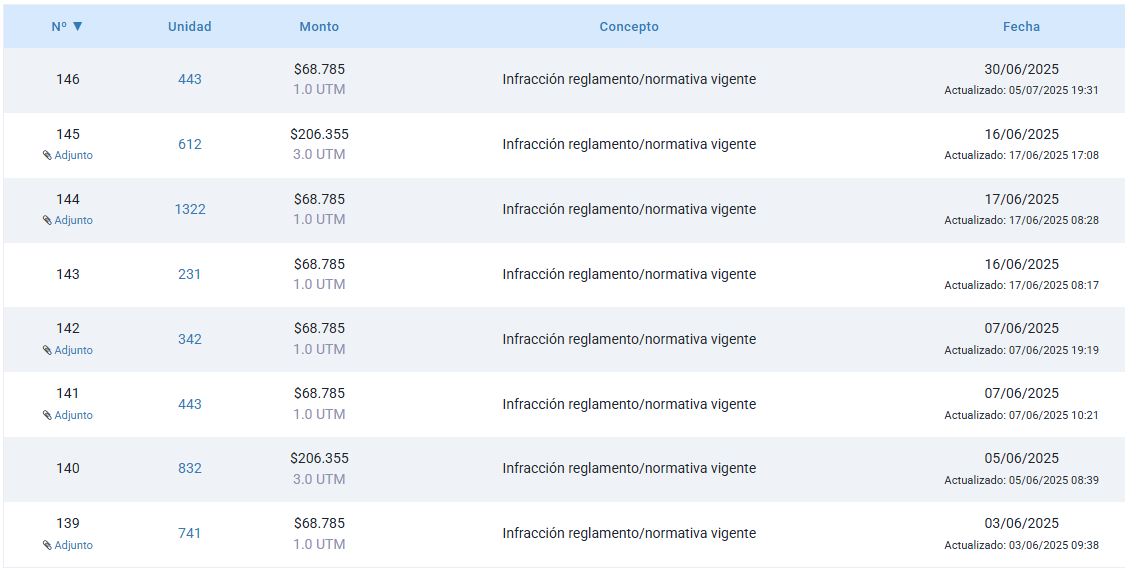Open Adjunto attachment link for row 139

[73, 546]
